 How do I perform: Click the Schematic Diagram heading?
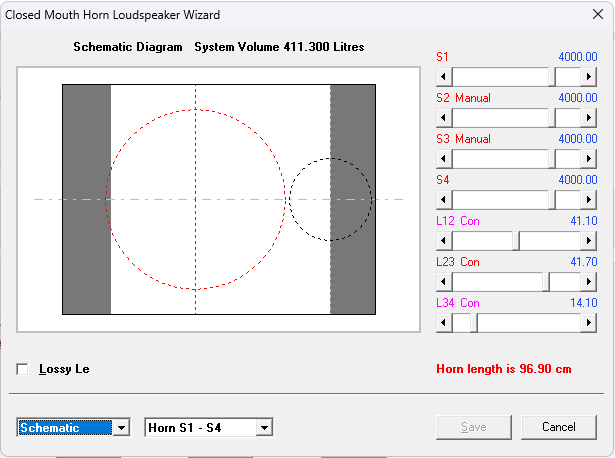tap(128, 47)
